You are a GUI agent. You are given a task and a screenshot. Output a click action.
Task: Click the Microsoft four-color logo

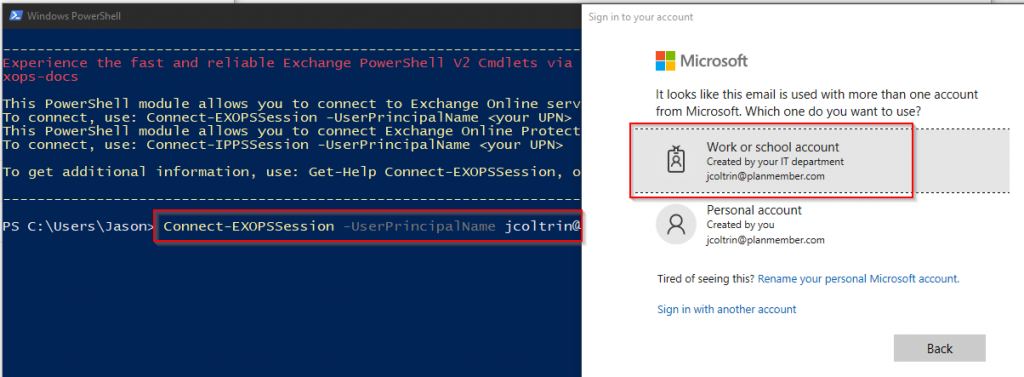tap(665, 61)
